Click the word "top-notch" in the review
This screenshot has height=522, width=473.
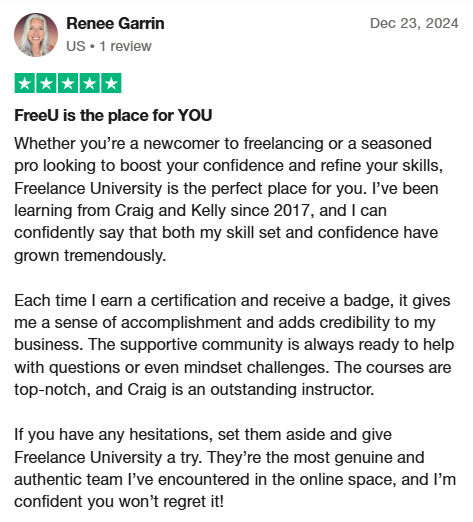[52, 389]
